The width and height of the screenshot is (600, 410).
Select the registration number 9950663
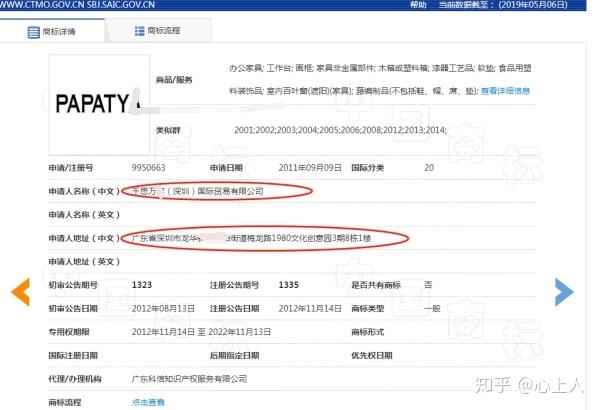148,168
